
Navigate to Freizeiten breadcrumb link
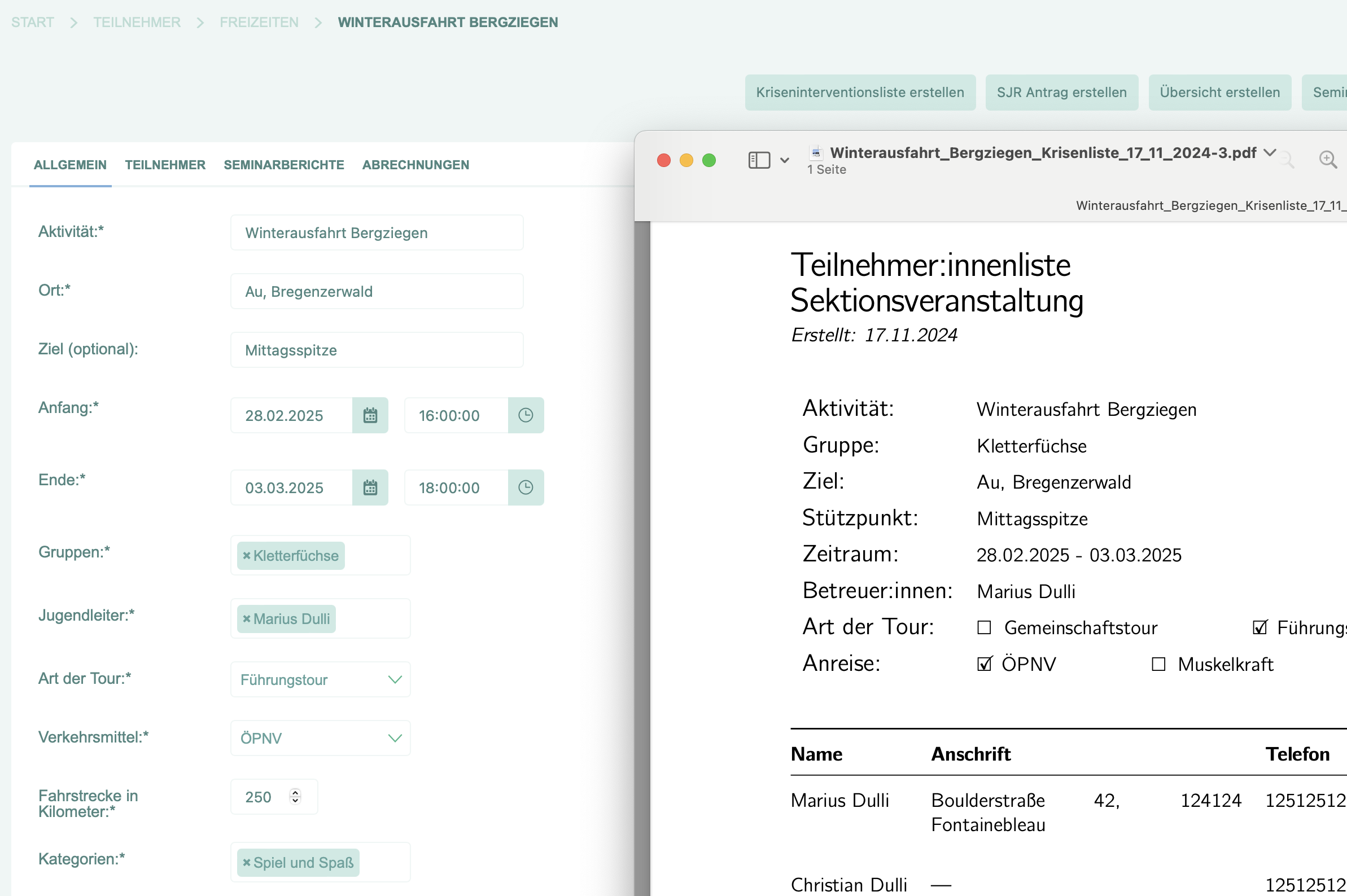[x=259, y=22]
